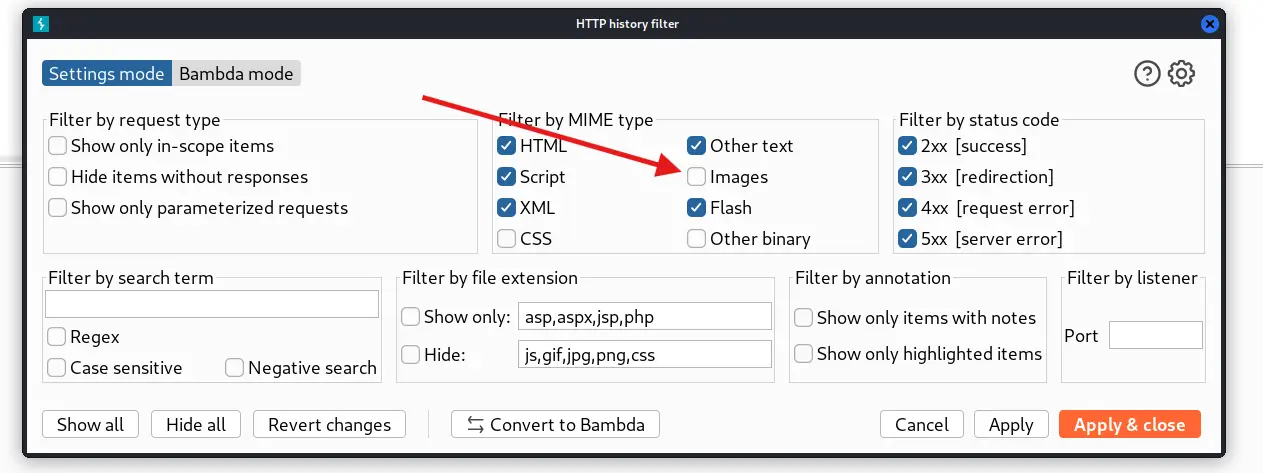Click the Cancel button
This screenshot has width=1263, height=473.
click(x=922, y=424)
